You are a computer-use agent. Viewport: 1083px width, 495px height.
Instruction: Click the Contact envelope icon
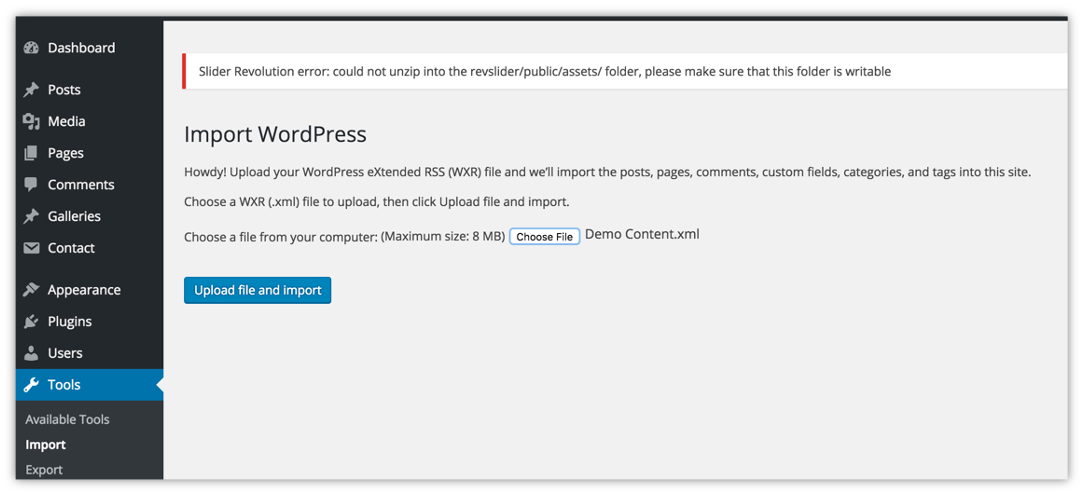[31, 248]
